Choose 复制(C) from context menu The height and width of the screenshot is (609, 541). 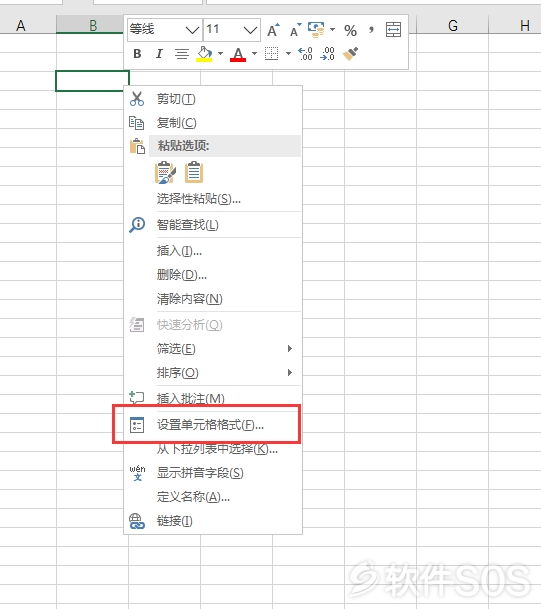click(x=213, y=123)
